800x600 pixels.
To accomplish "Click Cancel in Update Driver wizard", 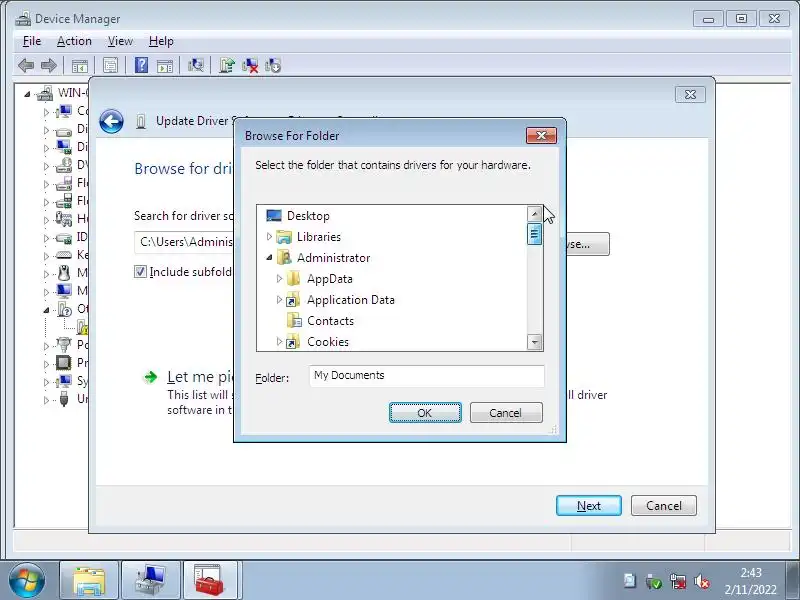I will pos(664,506).
